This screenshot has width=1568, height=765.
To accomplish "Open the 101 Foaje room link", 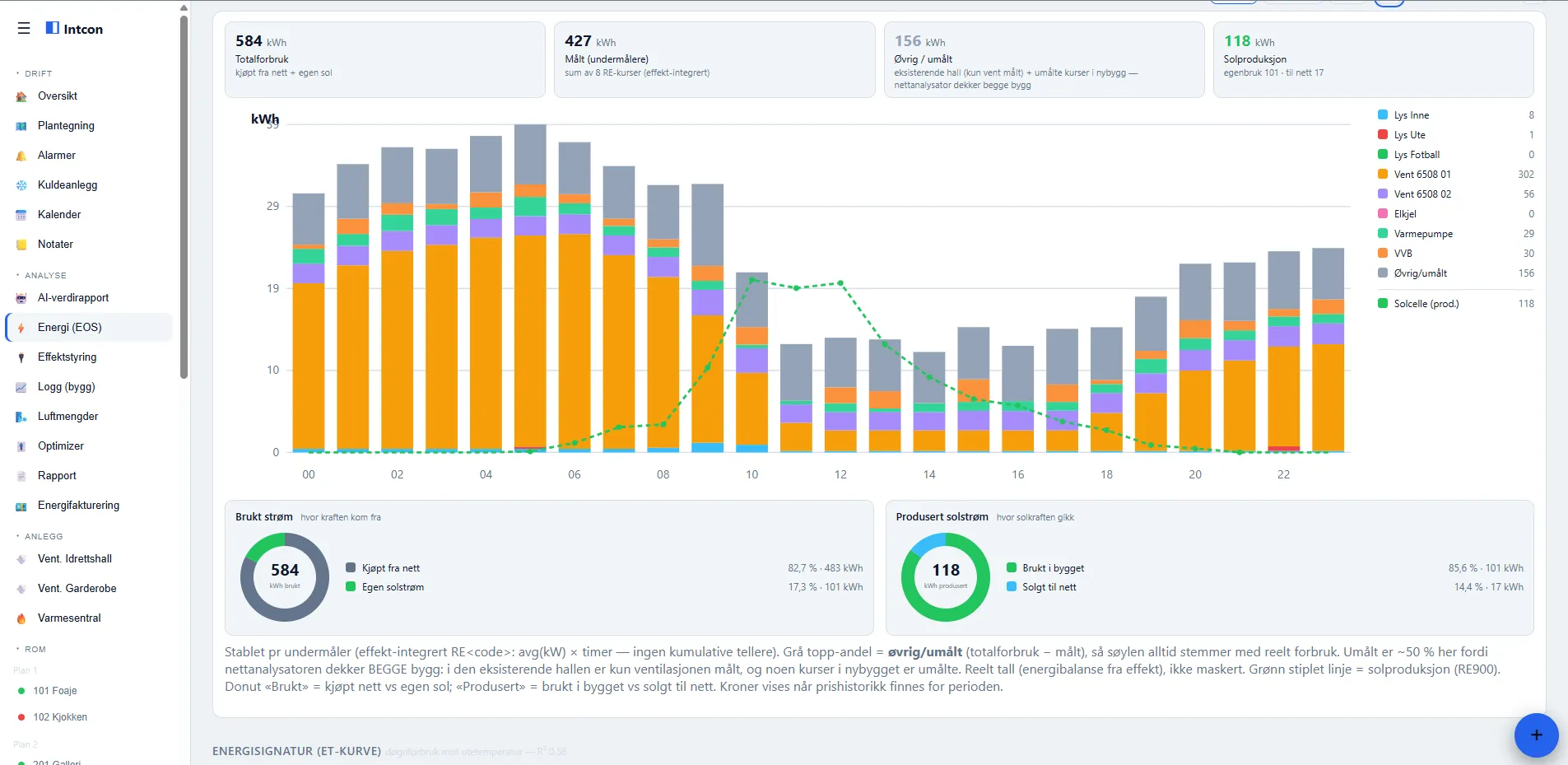I will pyautogui.click(x=54, y=690).
